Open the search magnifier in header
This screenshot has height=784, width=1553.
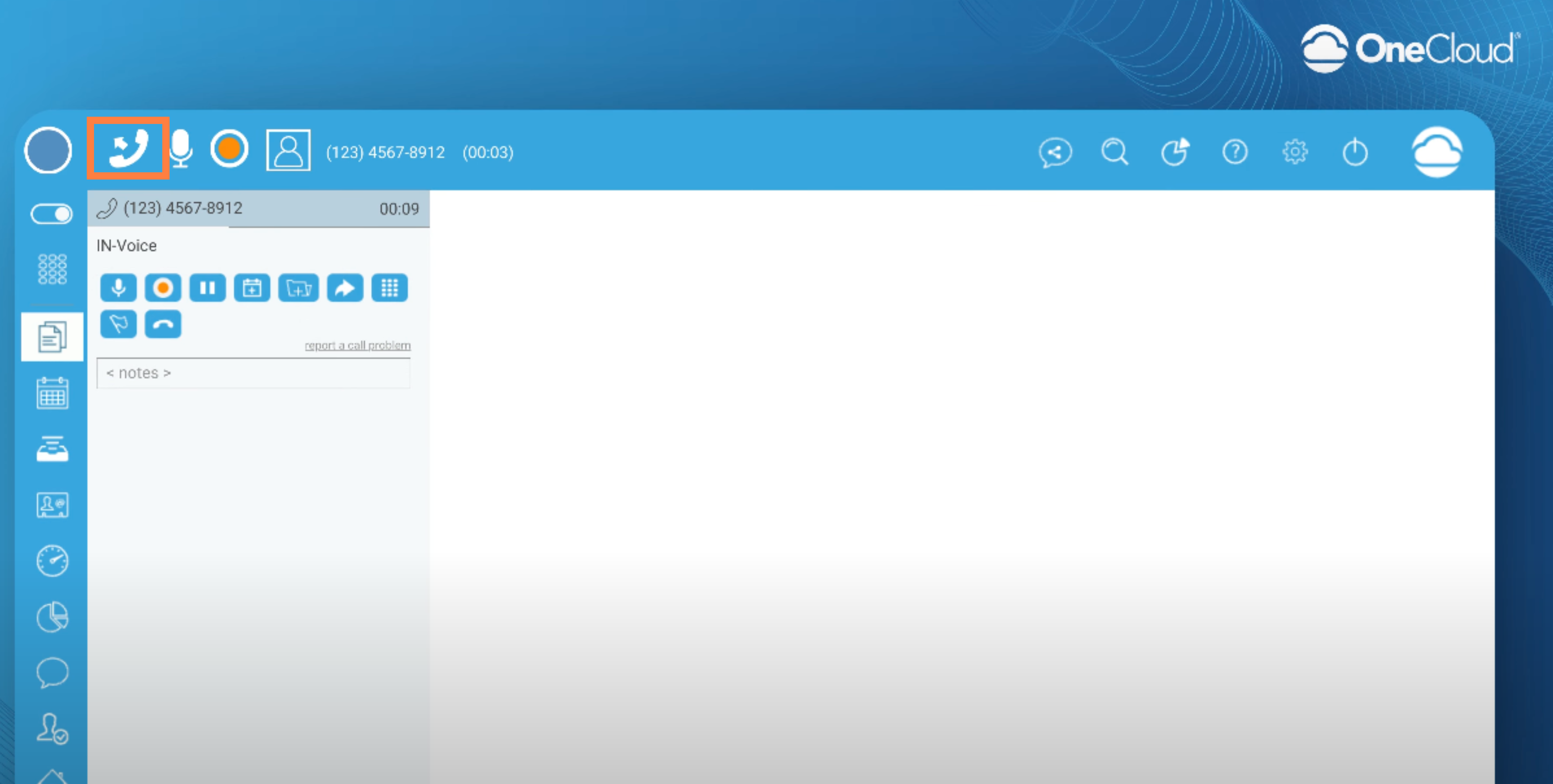pos(1114,152)
